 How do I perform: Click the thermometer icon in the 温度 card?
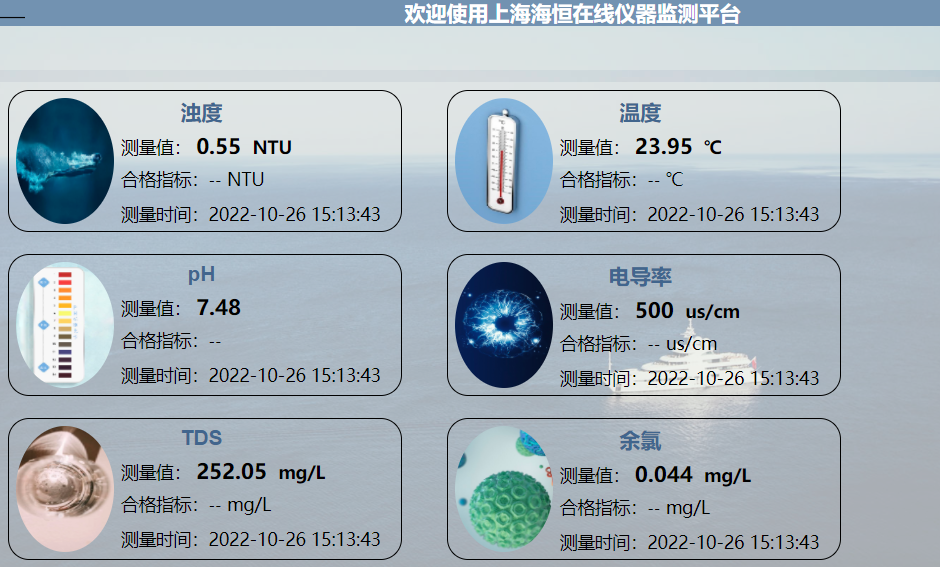[503, 161]
